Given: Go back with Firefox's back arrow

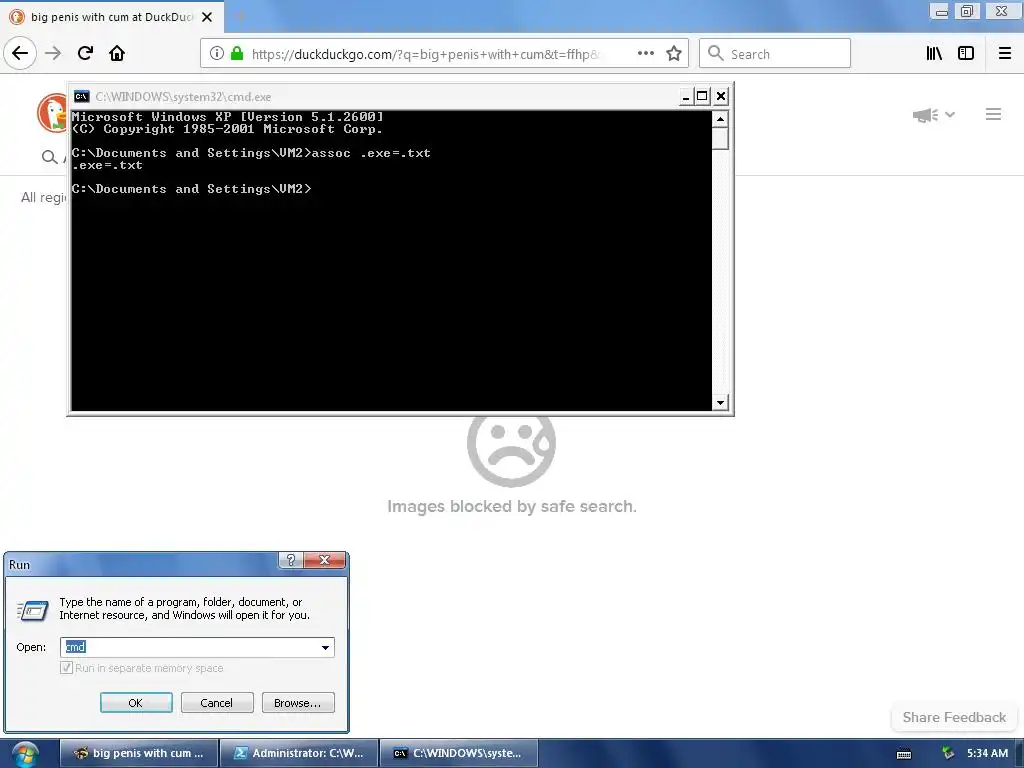Looking at the screenshot, I should point(20,54).
